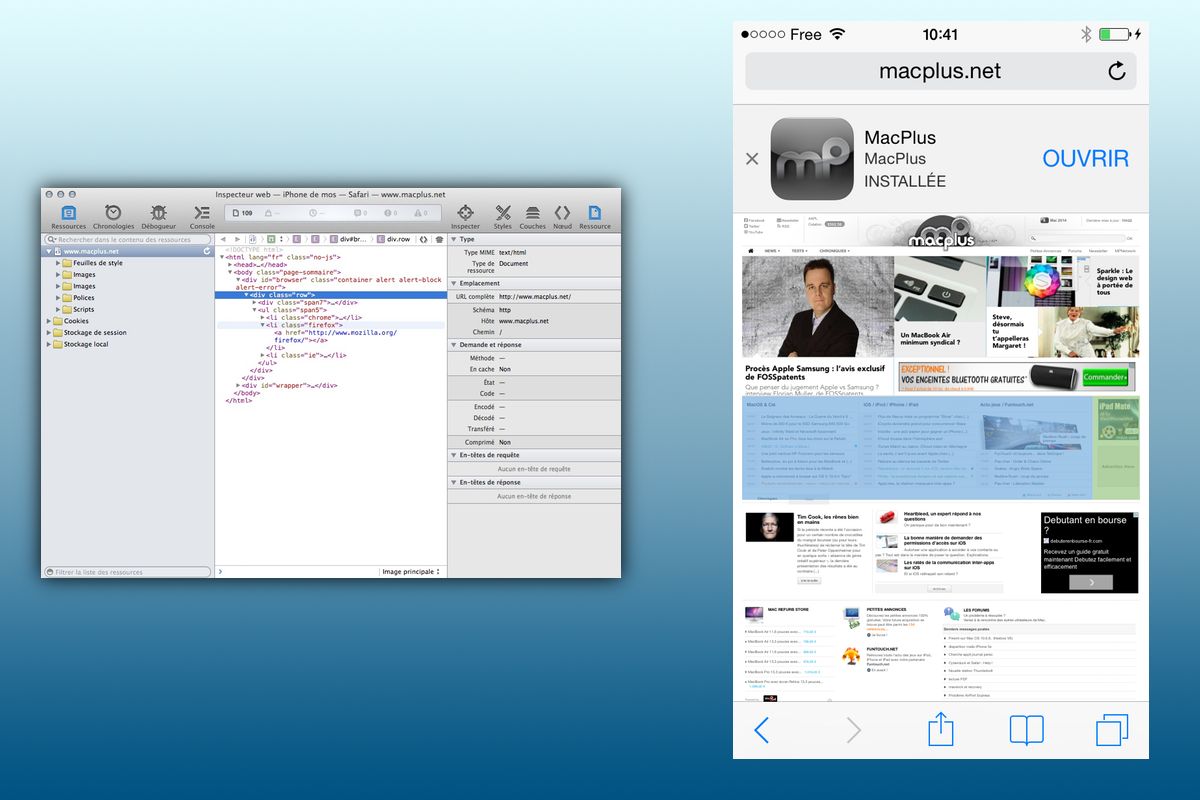Screen dimensions: 1200x800
Task: Expand the head element node
Action: coord(232,265)
